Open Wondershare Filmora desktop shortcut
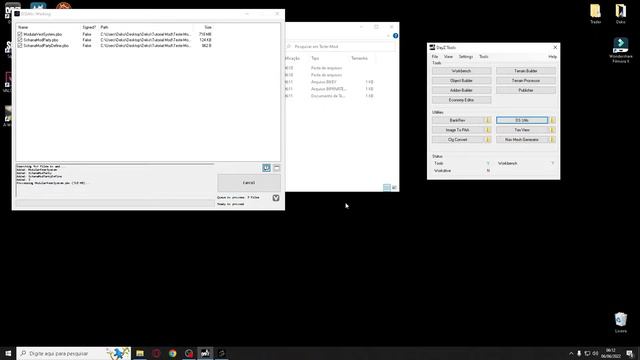The height and width of the screenshot is (360, 640). coord(620,50)
